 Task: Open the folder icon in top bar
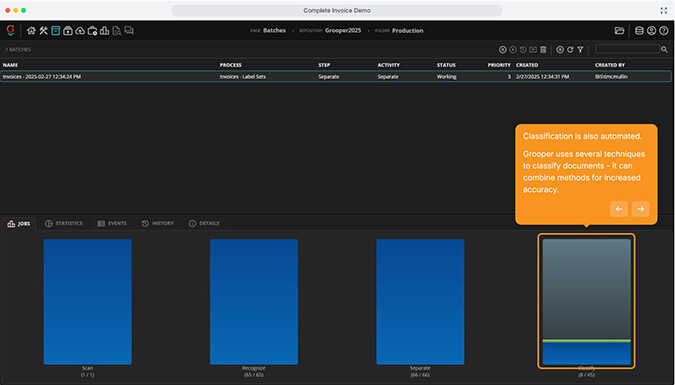pos(619,31)
